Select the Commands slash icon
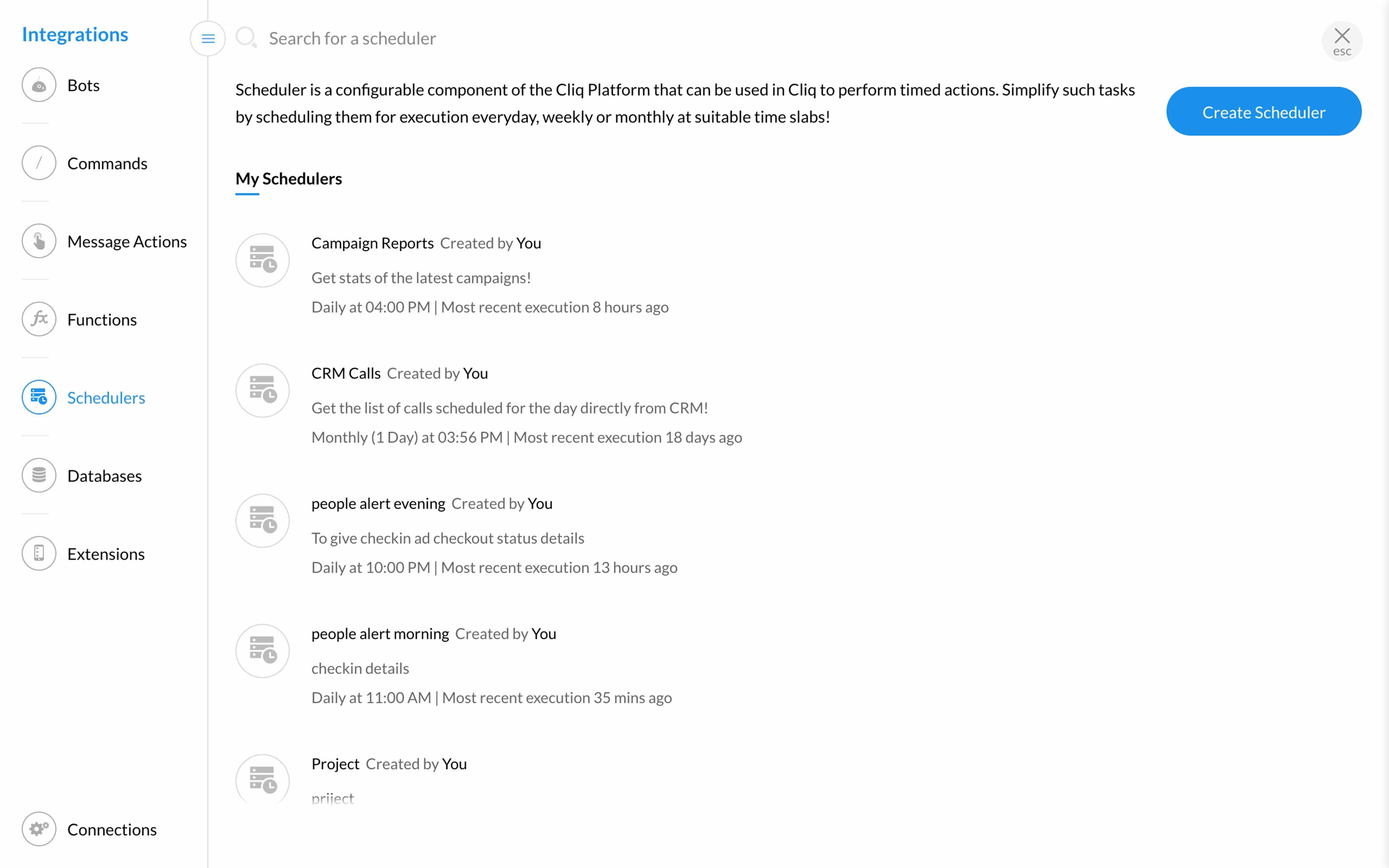Screen dimensions: 1389x868 click(39, 163)
